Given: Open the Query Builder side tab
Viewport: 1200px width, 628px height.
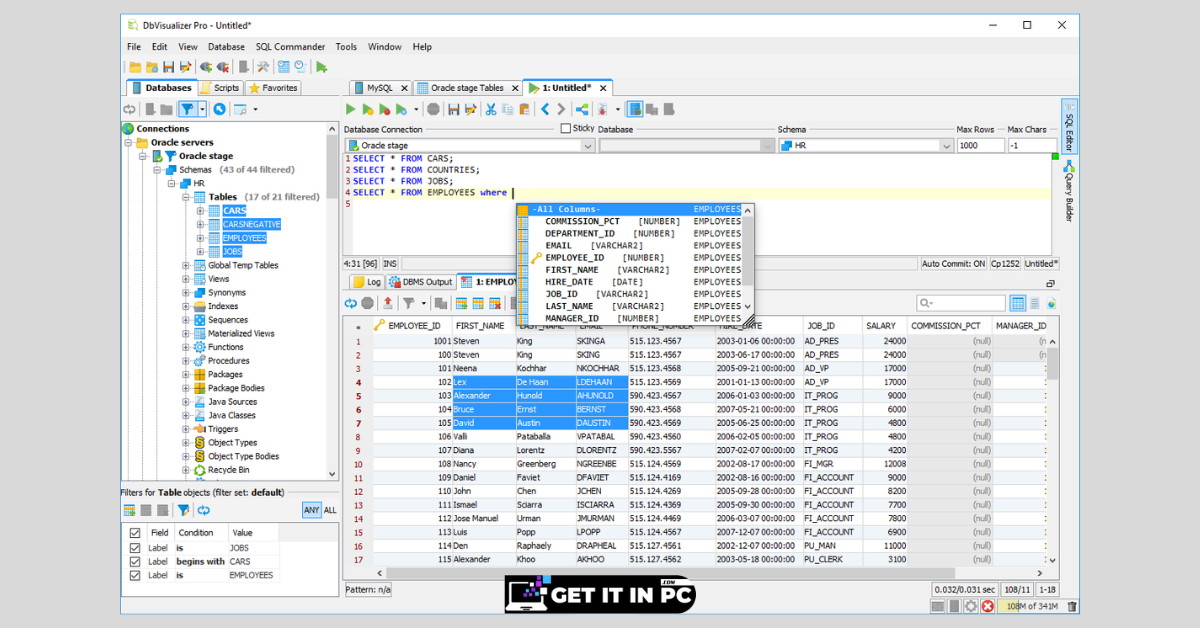Looking at the screenshot, I should (x=1069, y=191).
